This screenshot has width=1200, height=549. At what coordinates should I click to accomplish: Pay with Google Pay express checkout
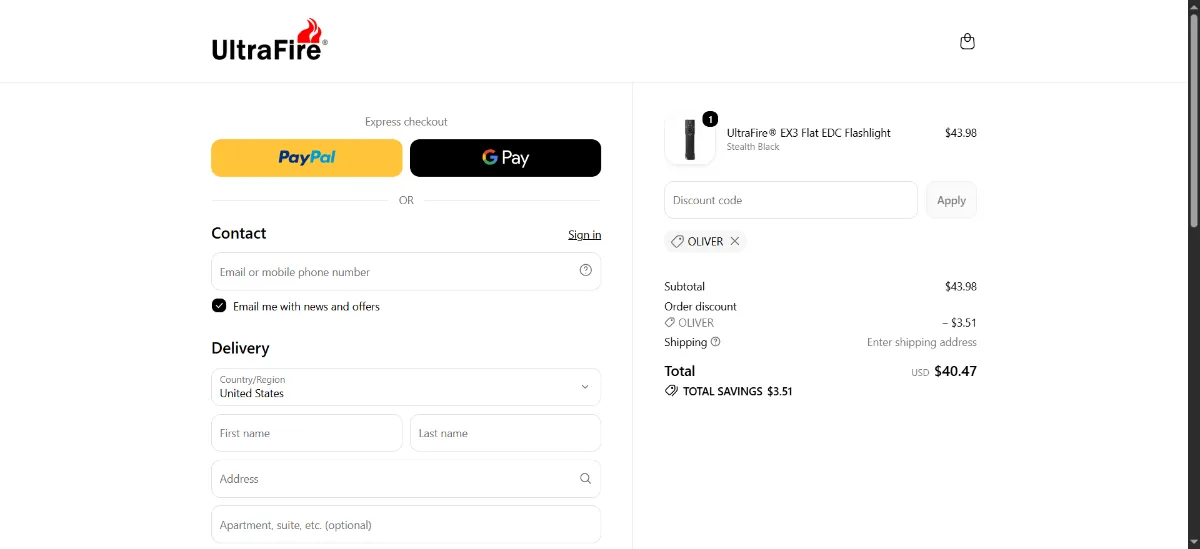click(505, 158)
